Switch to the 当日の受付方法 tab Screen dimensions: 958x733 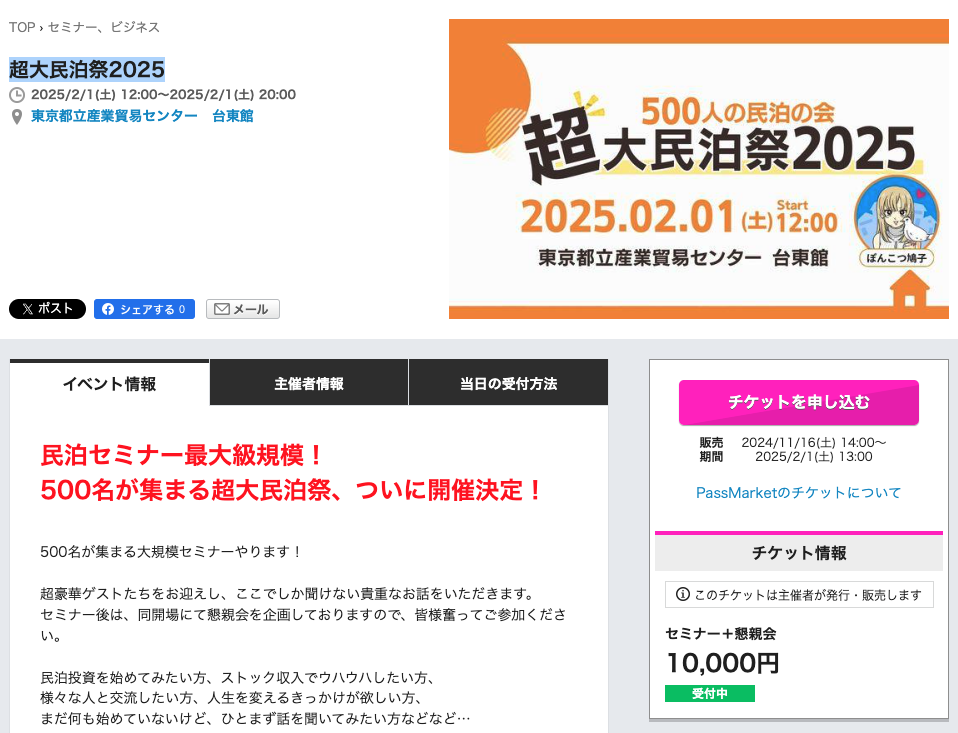tap(508, 383)
